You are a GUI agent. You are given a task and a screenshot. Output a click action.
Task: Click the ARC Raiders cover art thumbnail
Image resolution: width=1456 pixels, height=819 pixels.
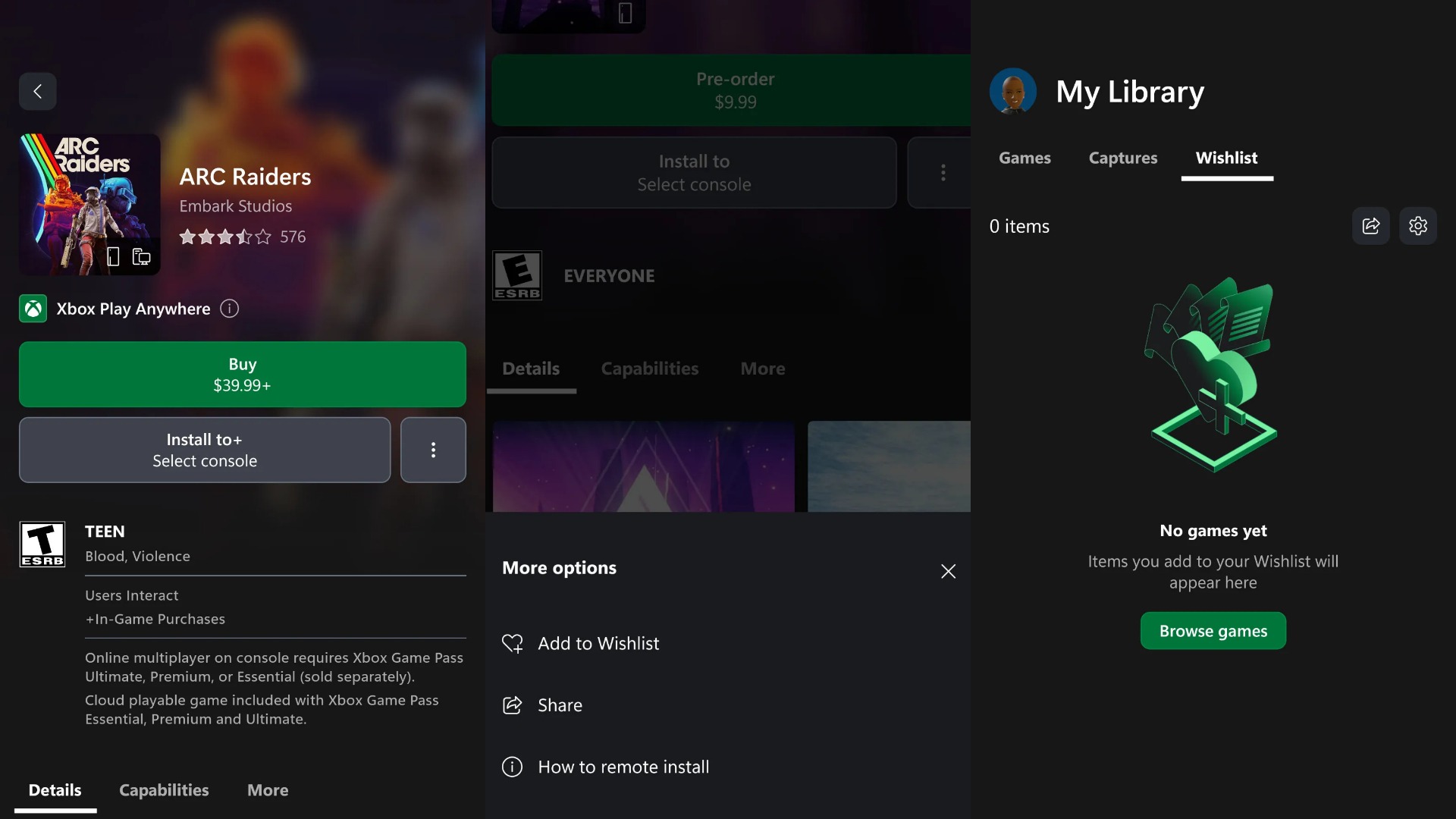point(89,204)
